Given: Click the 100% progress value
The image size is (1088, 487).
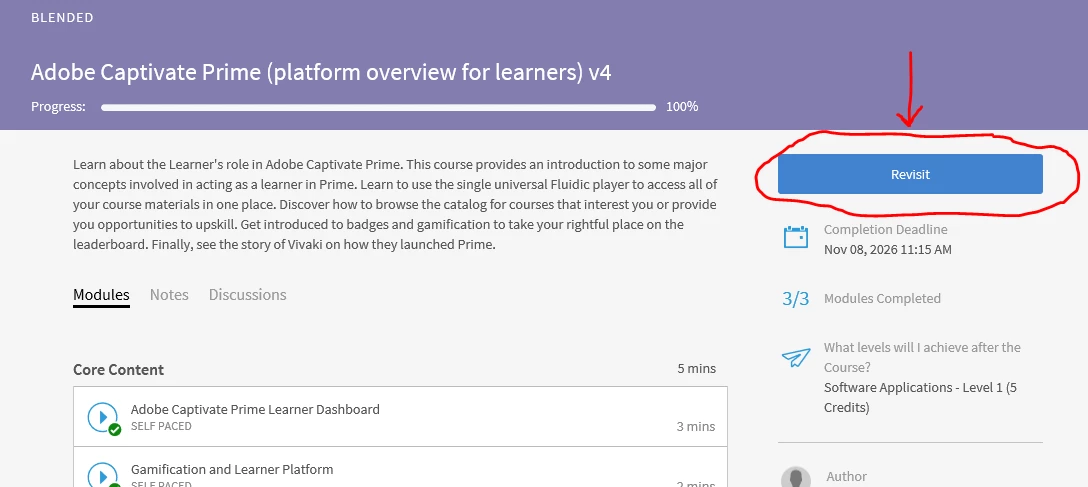Looking at the screenshot, I should pos(682,107).
